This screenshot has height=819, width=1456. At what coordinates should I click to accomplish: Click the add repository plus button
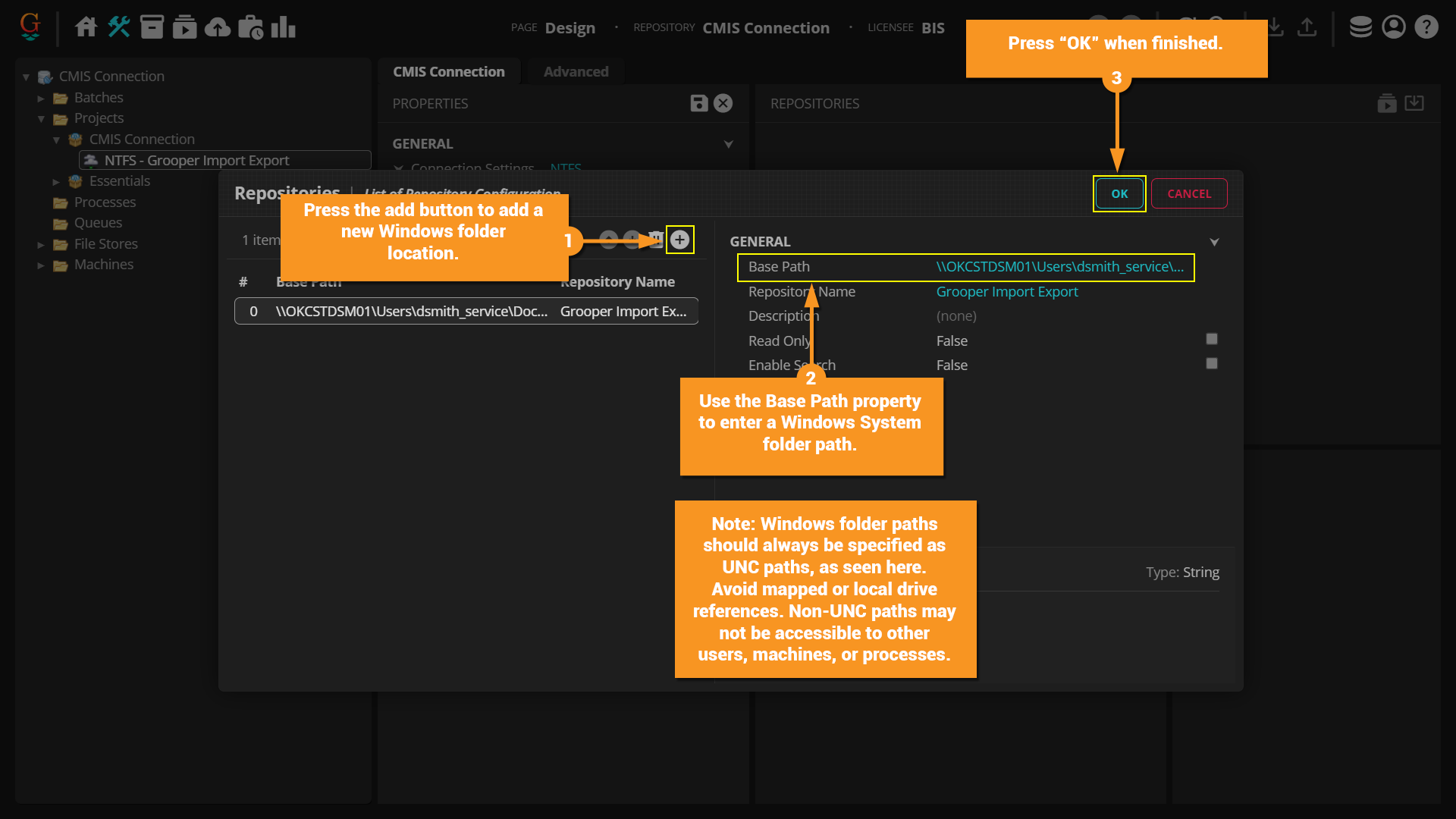[679, 240]
